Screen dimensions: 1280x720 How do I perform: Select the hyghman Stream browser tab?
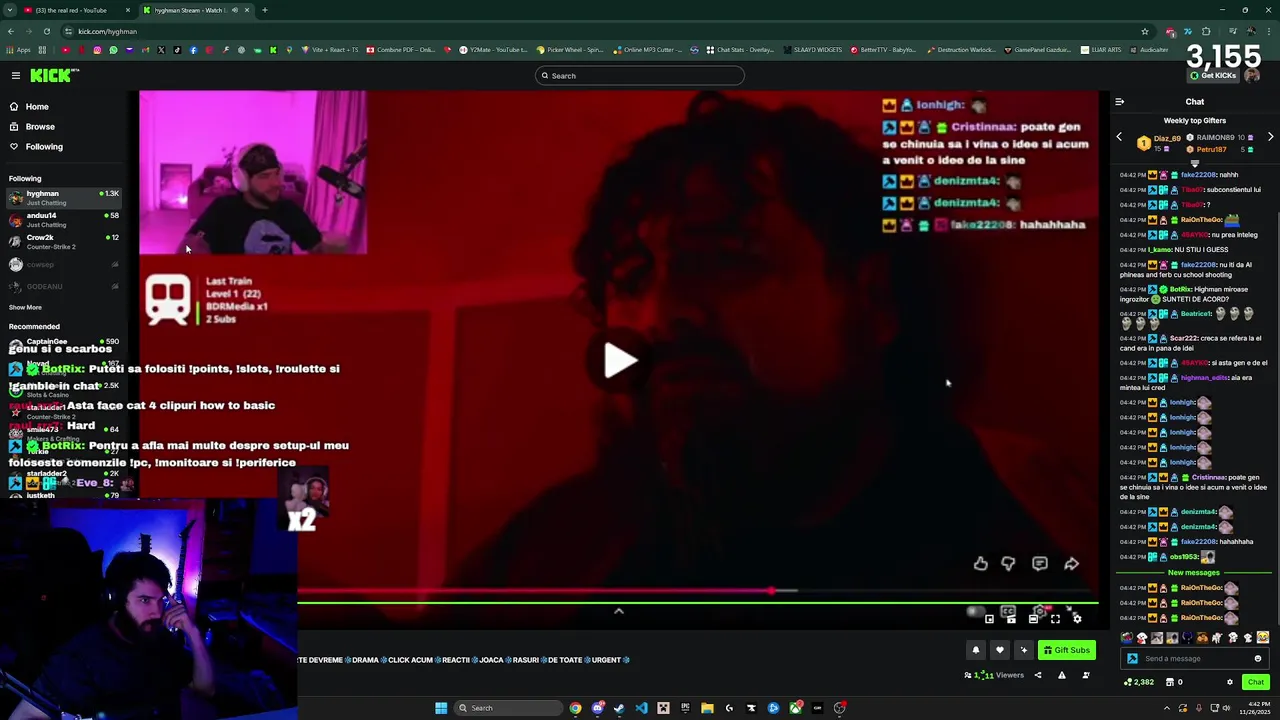point(195,10)
